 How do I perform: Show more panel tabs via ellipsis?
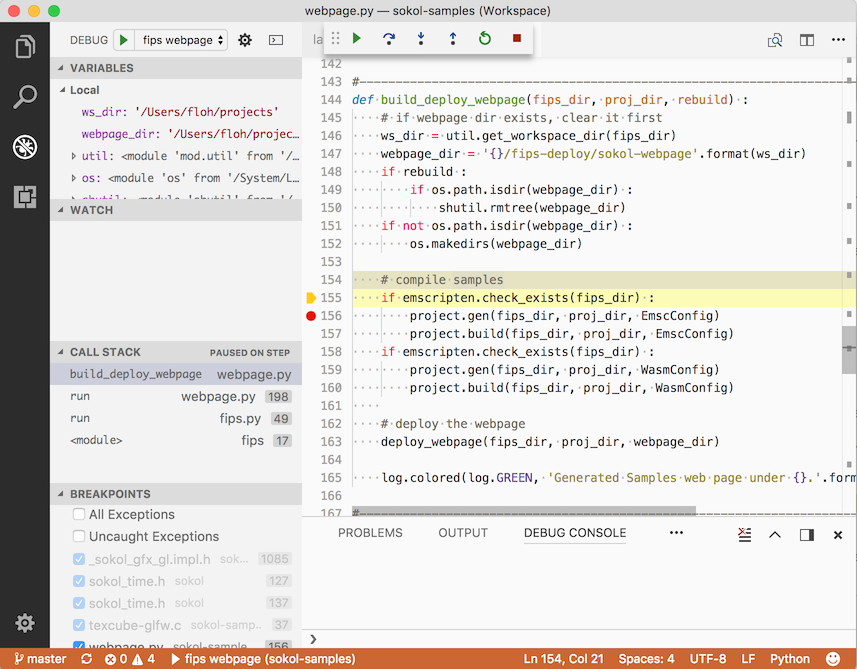click(677, 533)
